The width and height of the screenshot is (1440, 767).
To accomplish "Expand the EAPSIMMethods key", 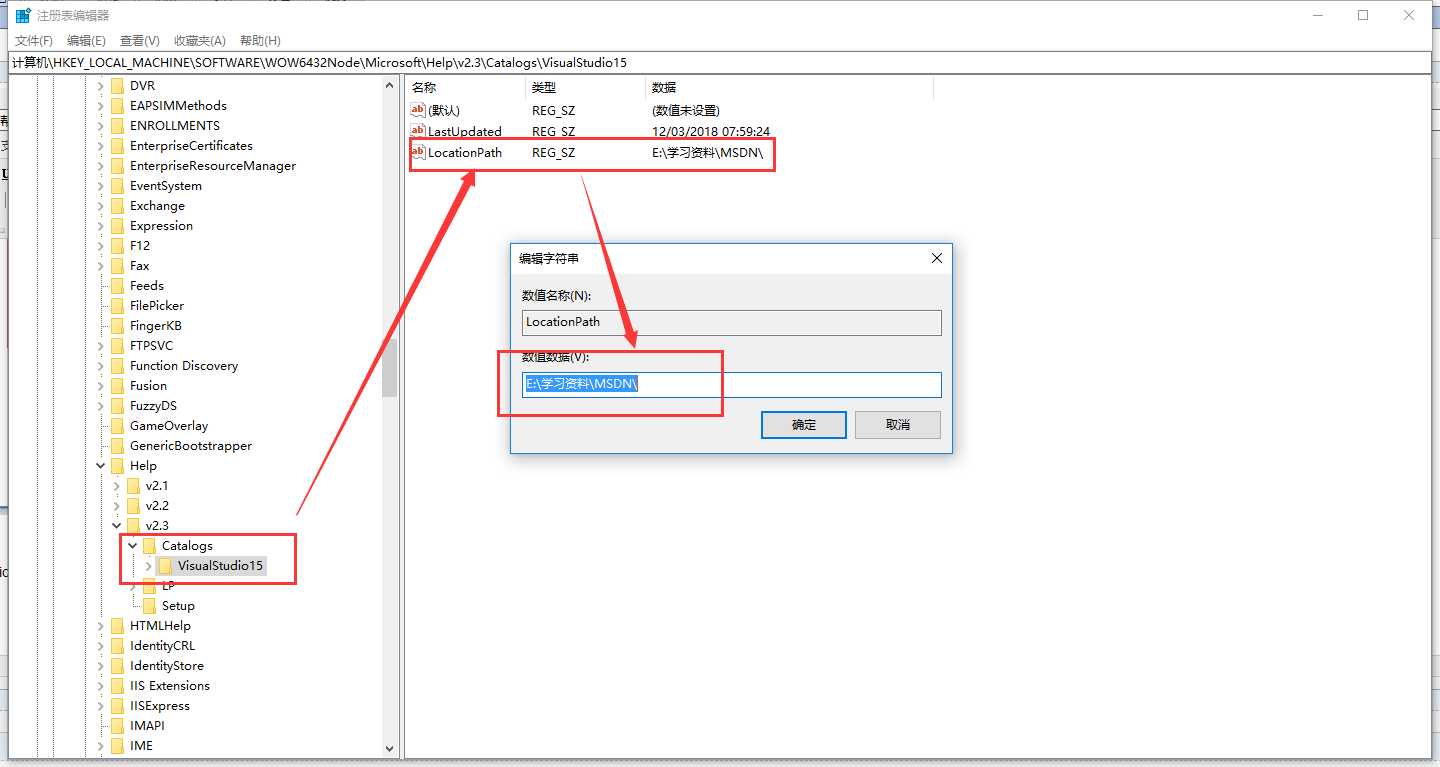I will pyautogui.click(x=101, y=106).
